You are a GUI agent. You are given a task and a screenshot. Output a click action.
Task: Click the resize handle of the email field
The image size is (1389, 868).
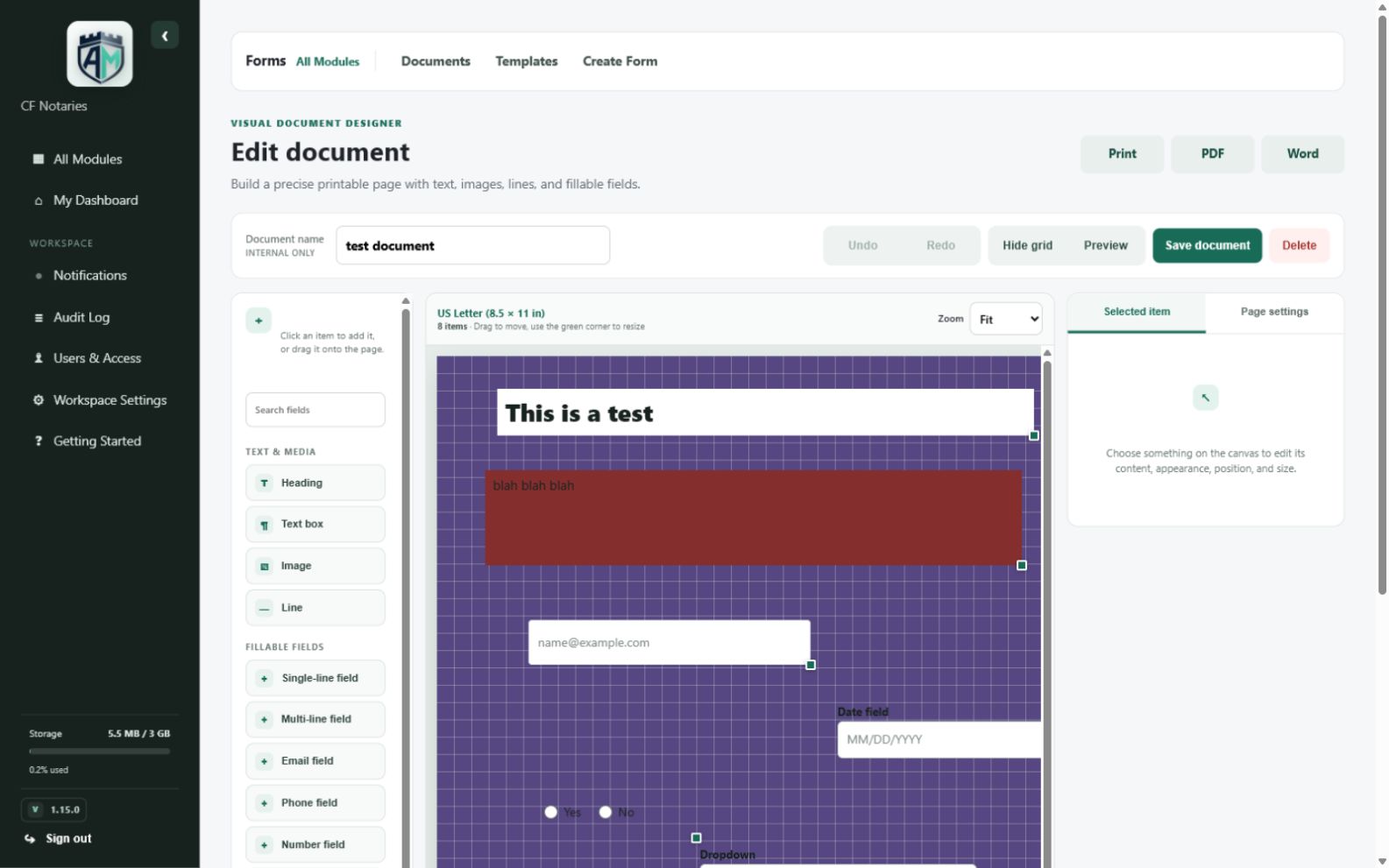tap(811, 666)
